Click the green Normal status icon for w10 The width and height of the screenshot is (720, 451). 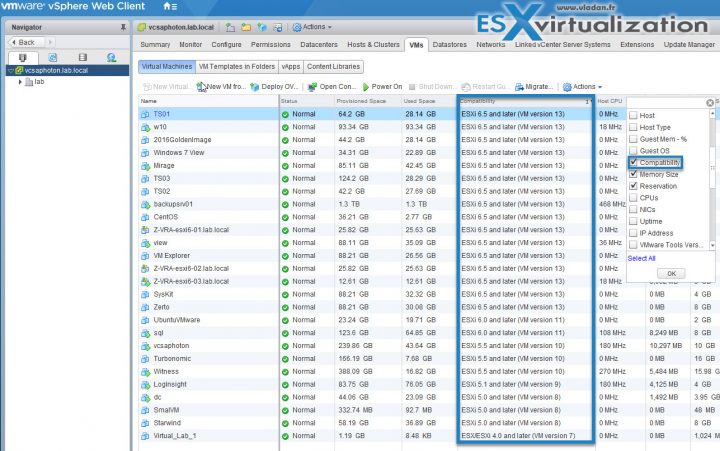pyautogui.click(x=285, y=127)
